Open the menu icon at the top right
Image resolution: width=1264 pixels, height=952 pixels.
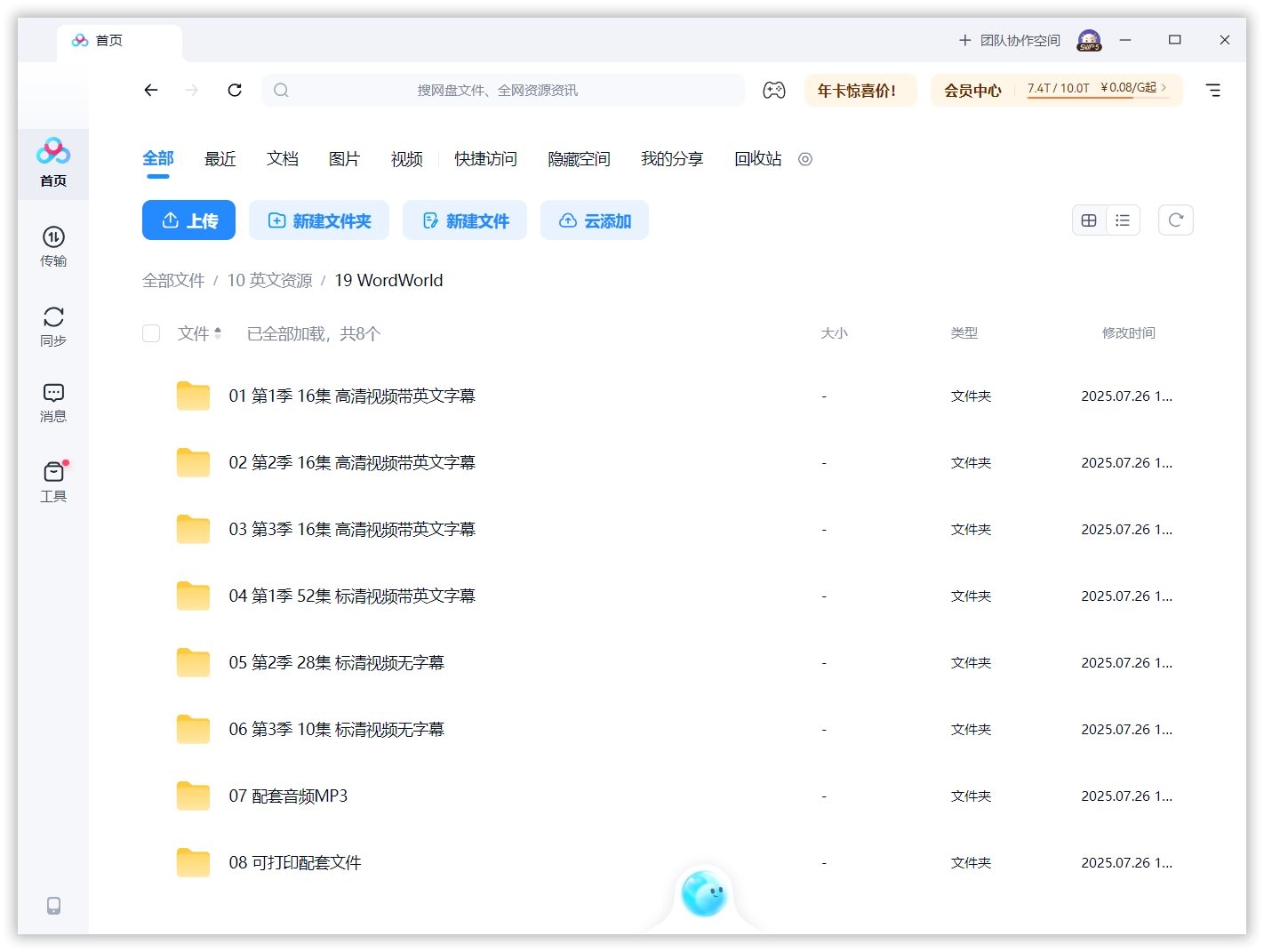coord(1212,90)
